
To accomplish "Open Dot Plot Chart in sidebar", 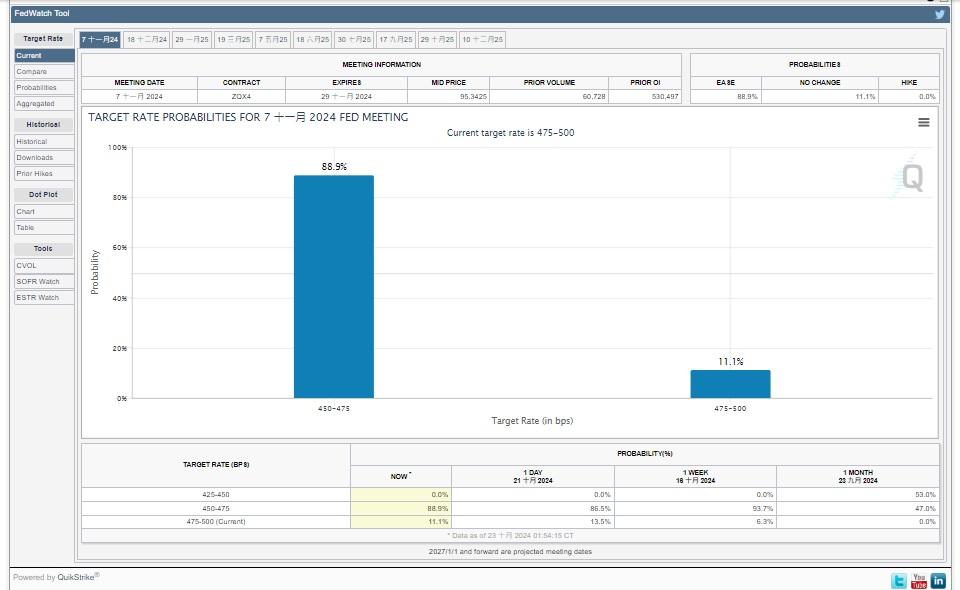I will 44,212.
